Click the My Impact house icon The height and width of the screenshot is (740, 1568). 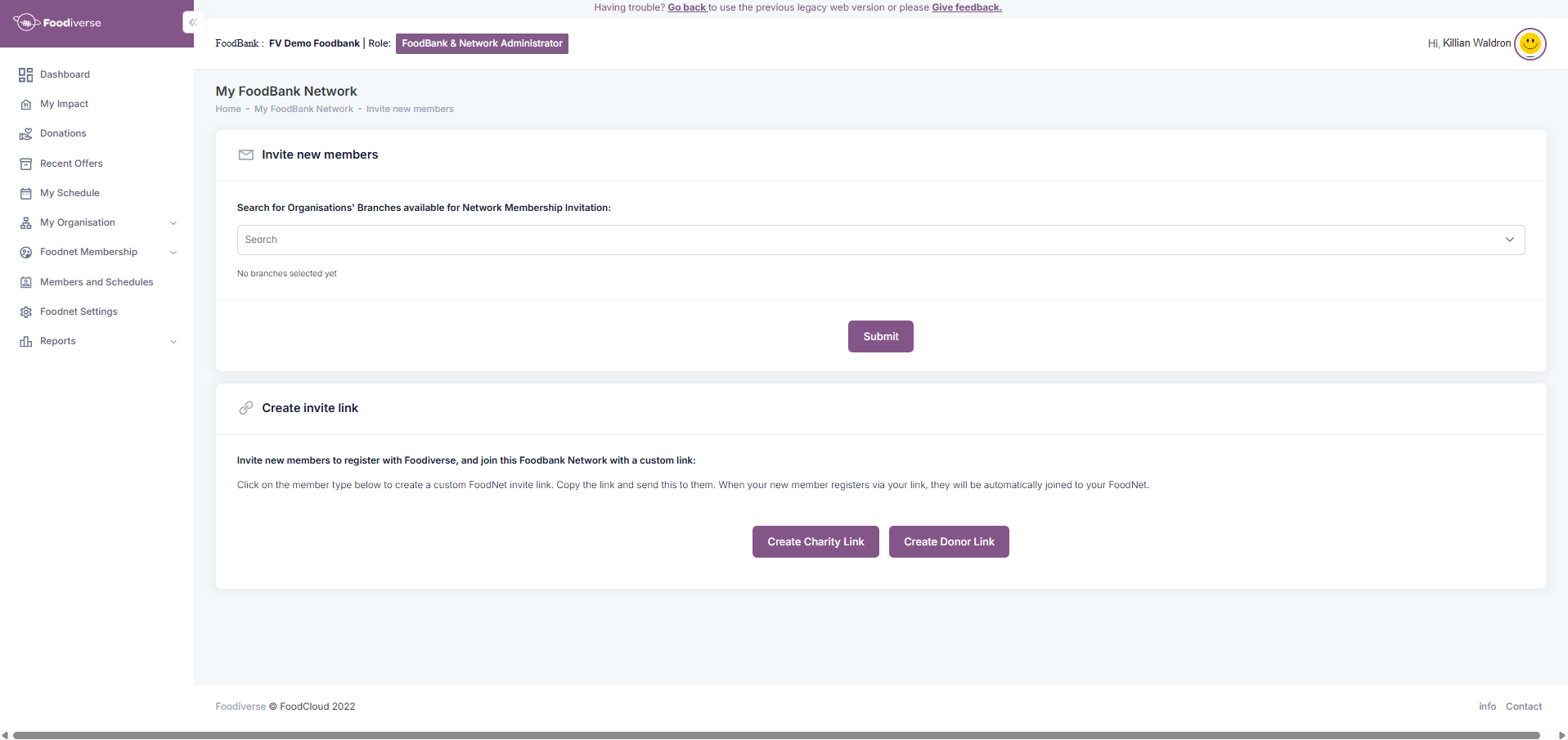[x=25, y=105]
